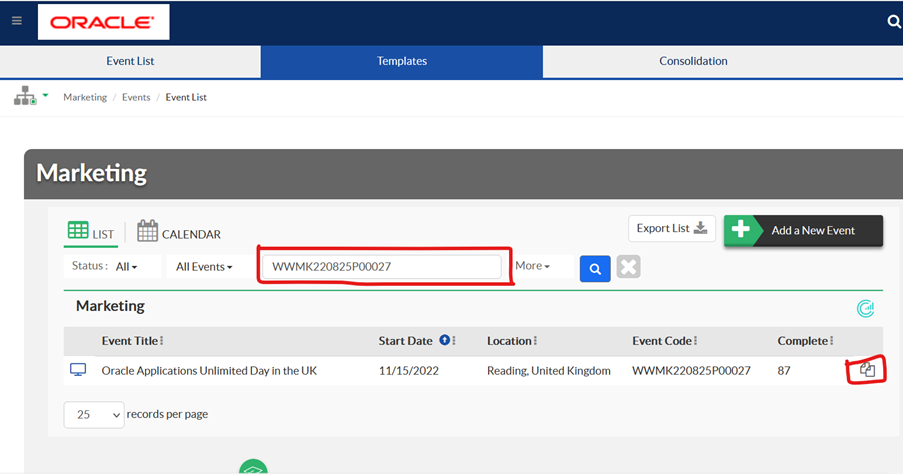This screenshot has height=474, width=903.
Task: Click the Oracle logo
Action: click(104, 22)
